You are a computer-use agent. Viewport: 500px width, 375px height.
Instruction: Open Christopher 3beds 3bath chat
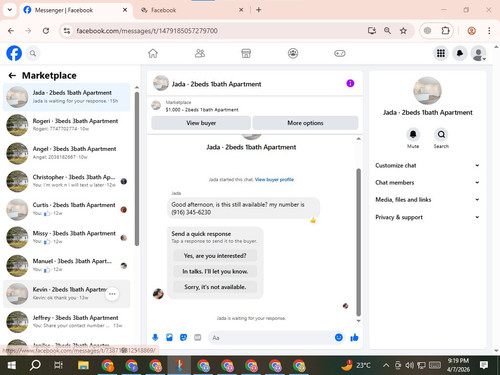coord(67,181)
